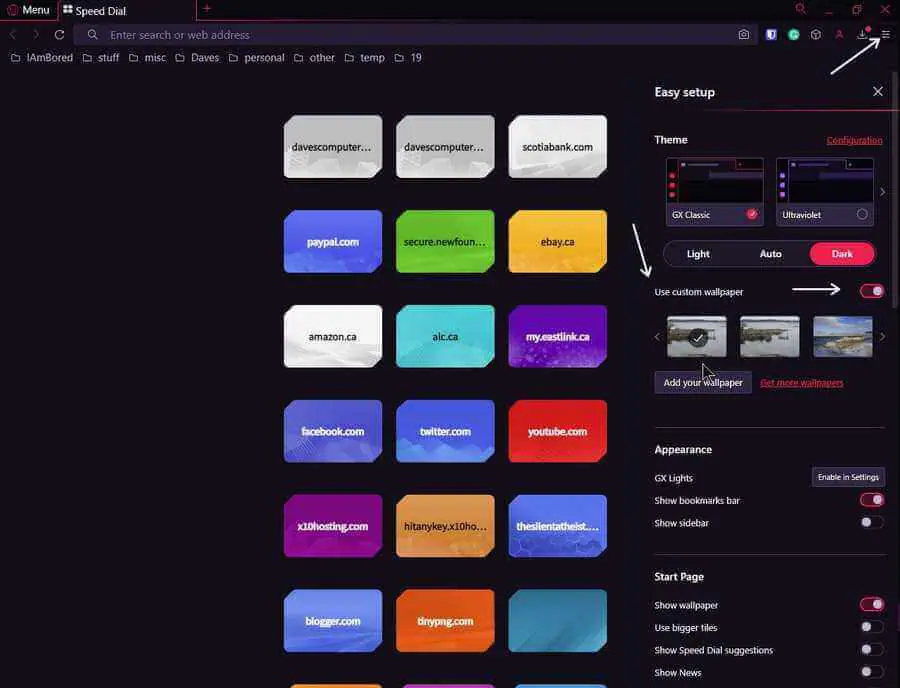Image resolution: width=900 pixels, height=688 pixels.
Task: Open the ebay.ca Speed Dial tile
Action: pyautogui.click(x=557, y=242)
